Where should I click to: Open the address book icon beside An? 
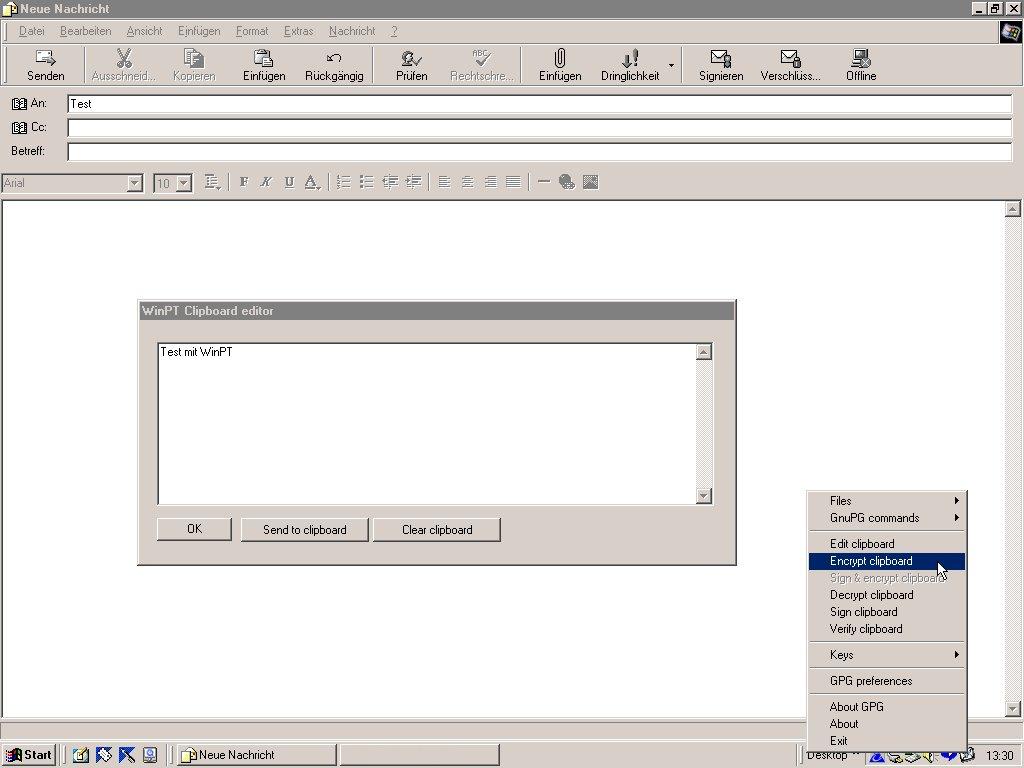20,104
